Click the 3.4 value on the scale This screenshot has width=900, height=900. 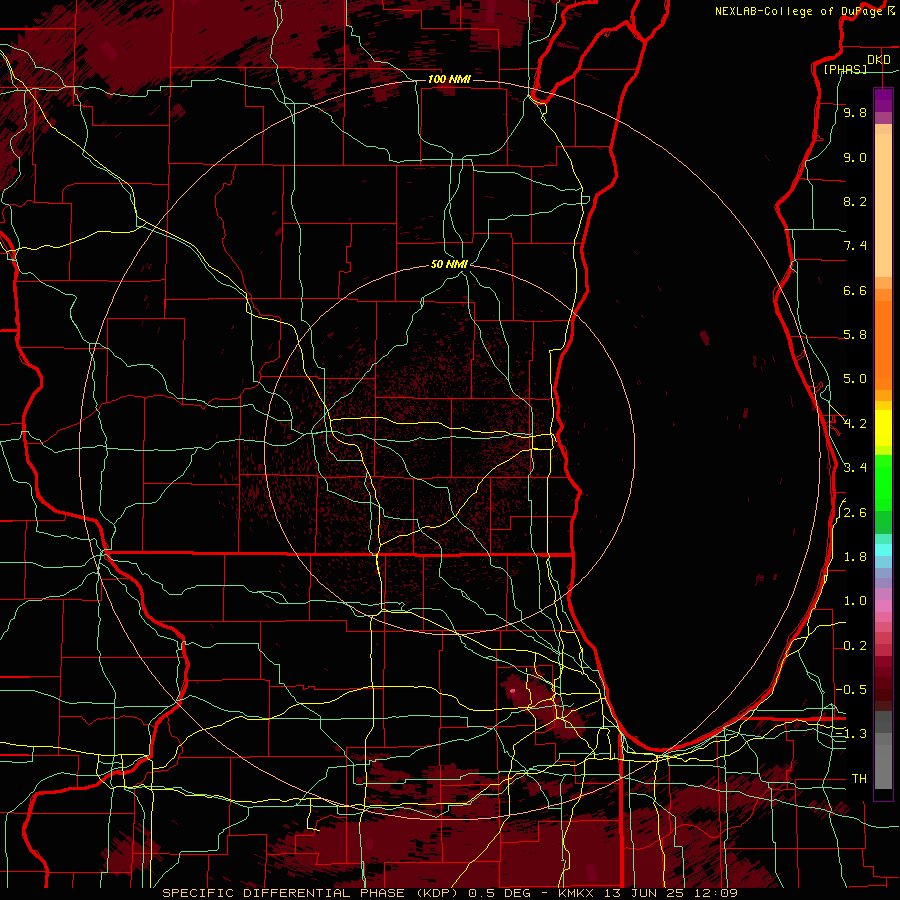(855, 468)
